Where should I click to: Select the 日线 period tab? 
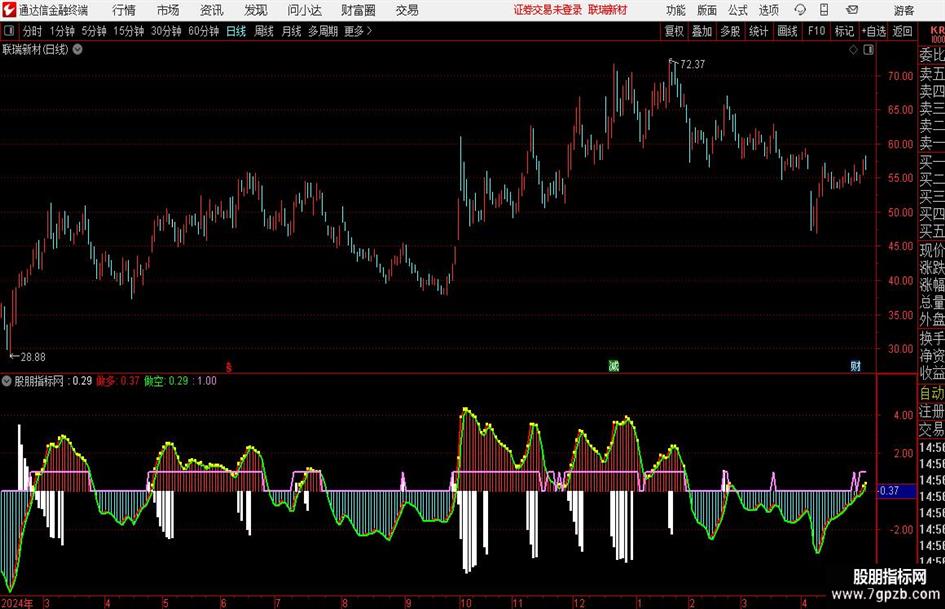(x=236, y=31)
